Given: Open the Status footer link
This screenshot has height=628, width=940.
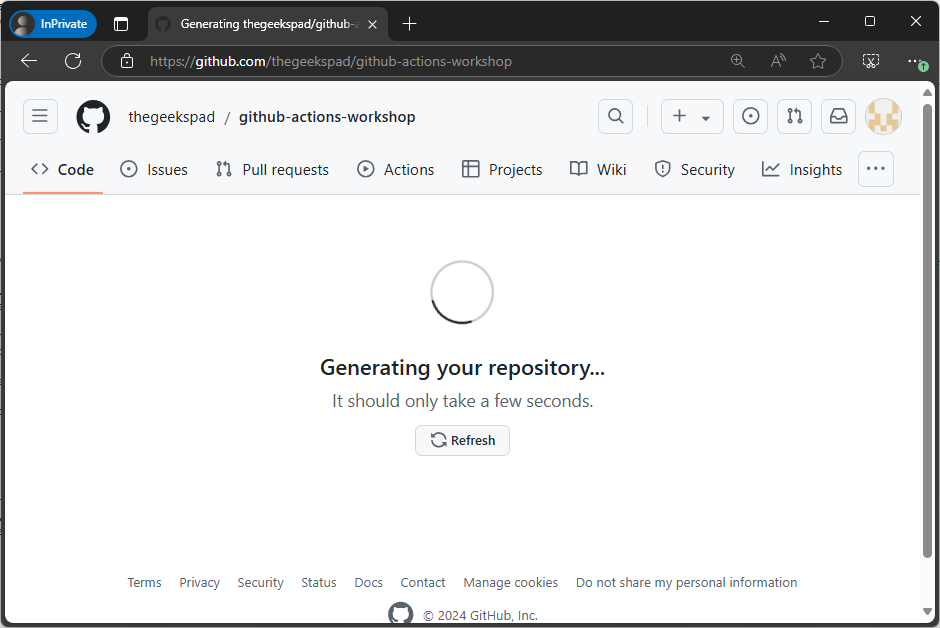Looking at the screenshot, I should tap(319, 582).
